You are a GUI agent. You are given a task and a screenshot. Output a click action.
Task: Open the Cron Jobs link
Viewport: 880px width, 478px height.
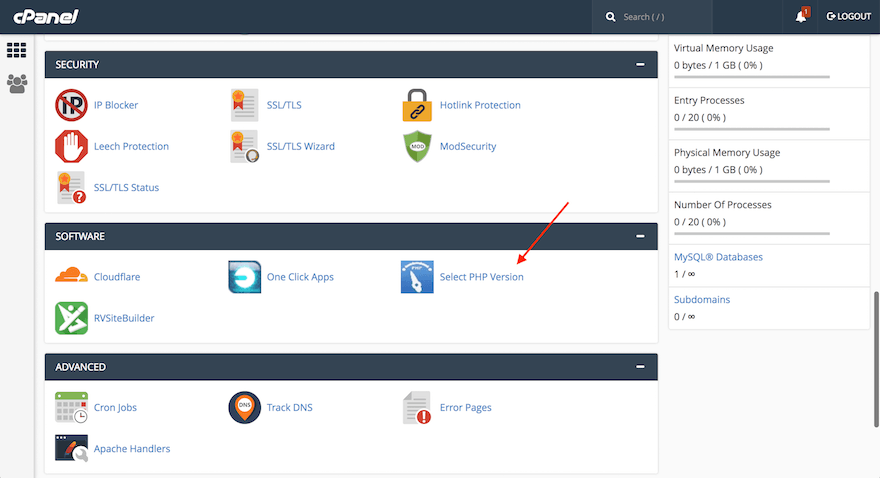115,407
